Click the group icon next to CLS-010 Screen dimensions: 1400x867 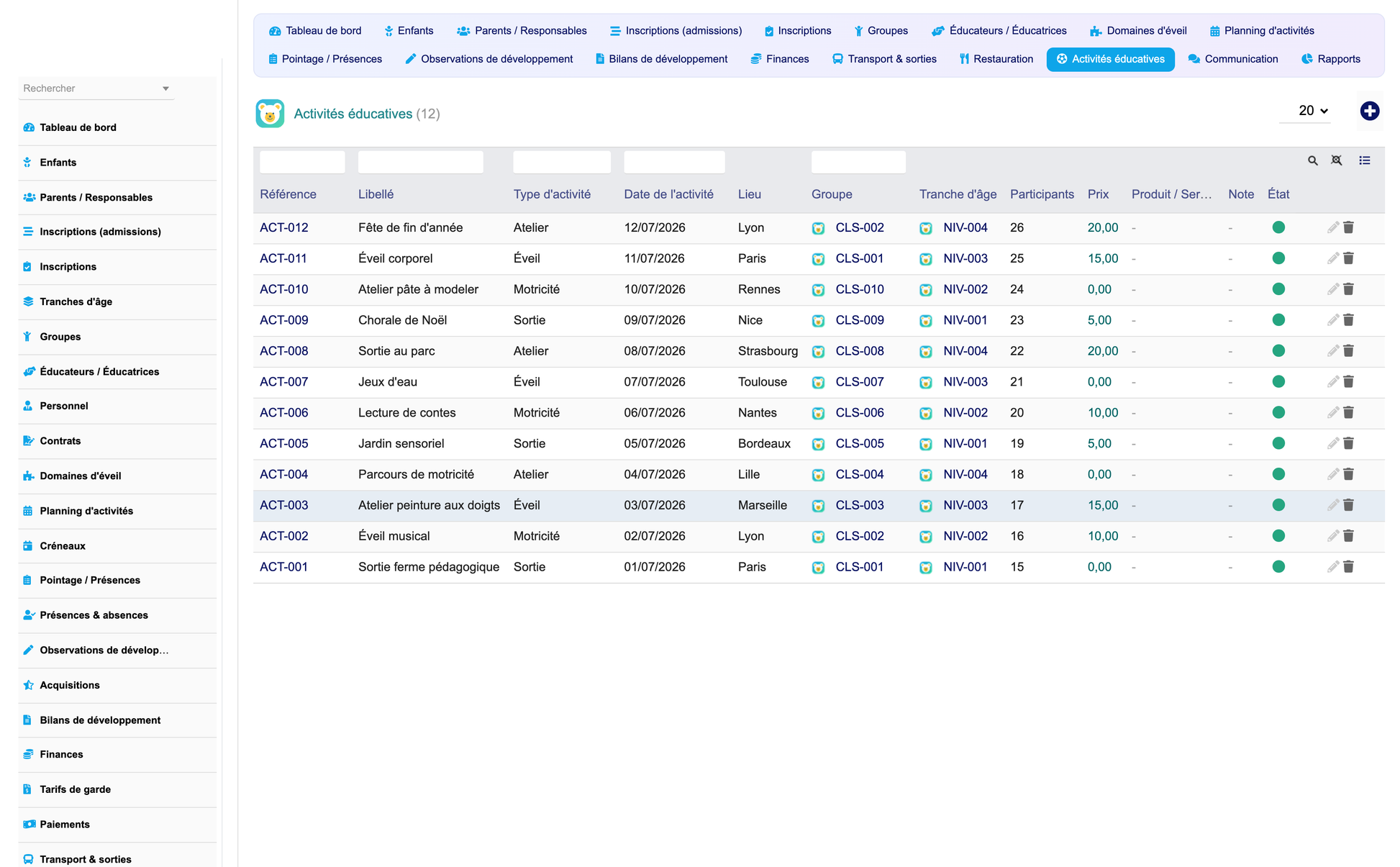pyautogui.click(x=818, y=290)
